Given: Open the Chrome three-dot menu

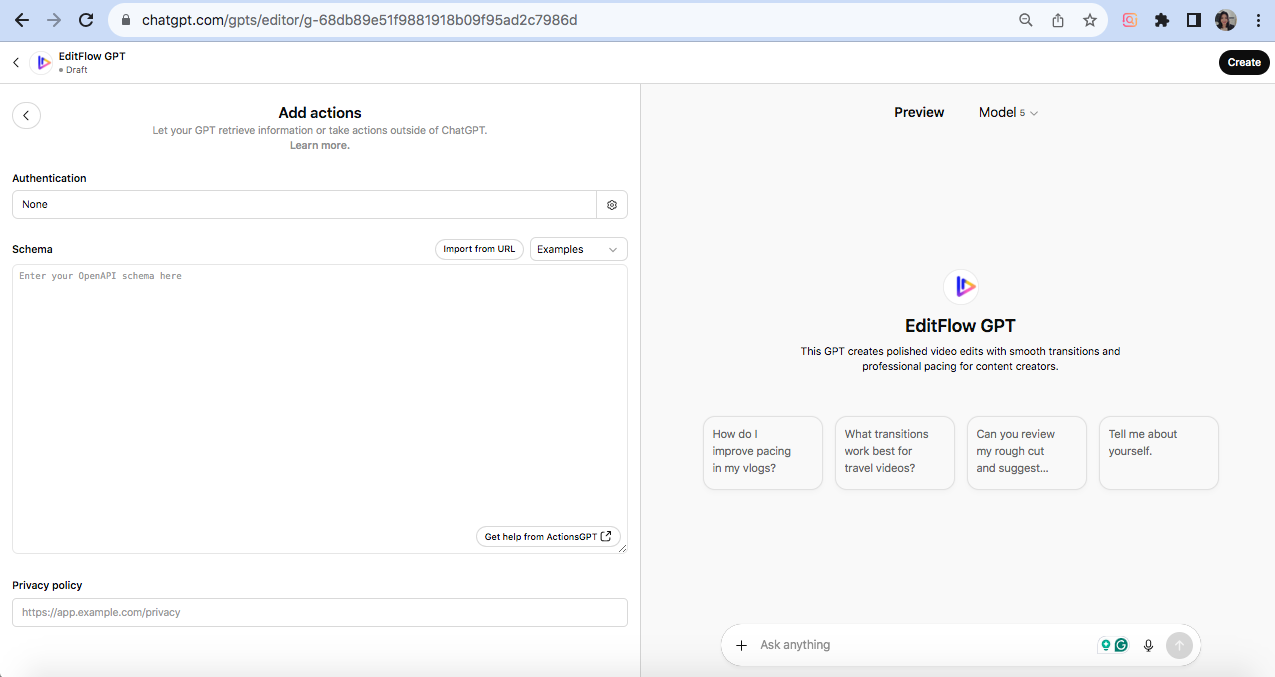Looking at the screenshot, I should pyautogui.click(x=1258, y=20).
